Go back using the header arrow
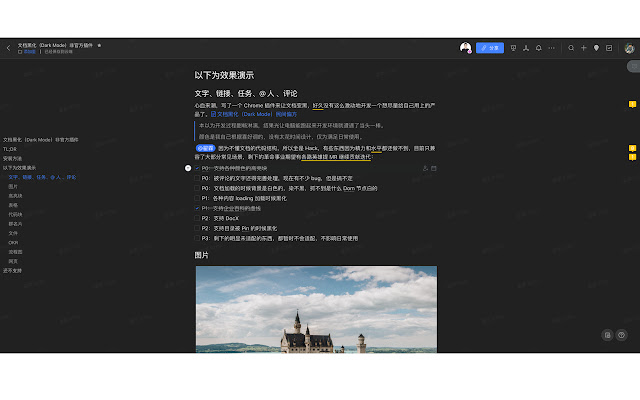Viewport: 640px width, 400px height. point(9,48)
